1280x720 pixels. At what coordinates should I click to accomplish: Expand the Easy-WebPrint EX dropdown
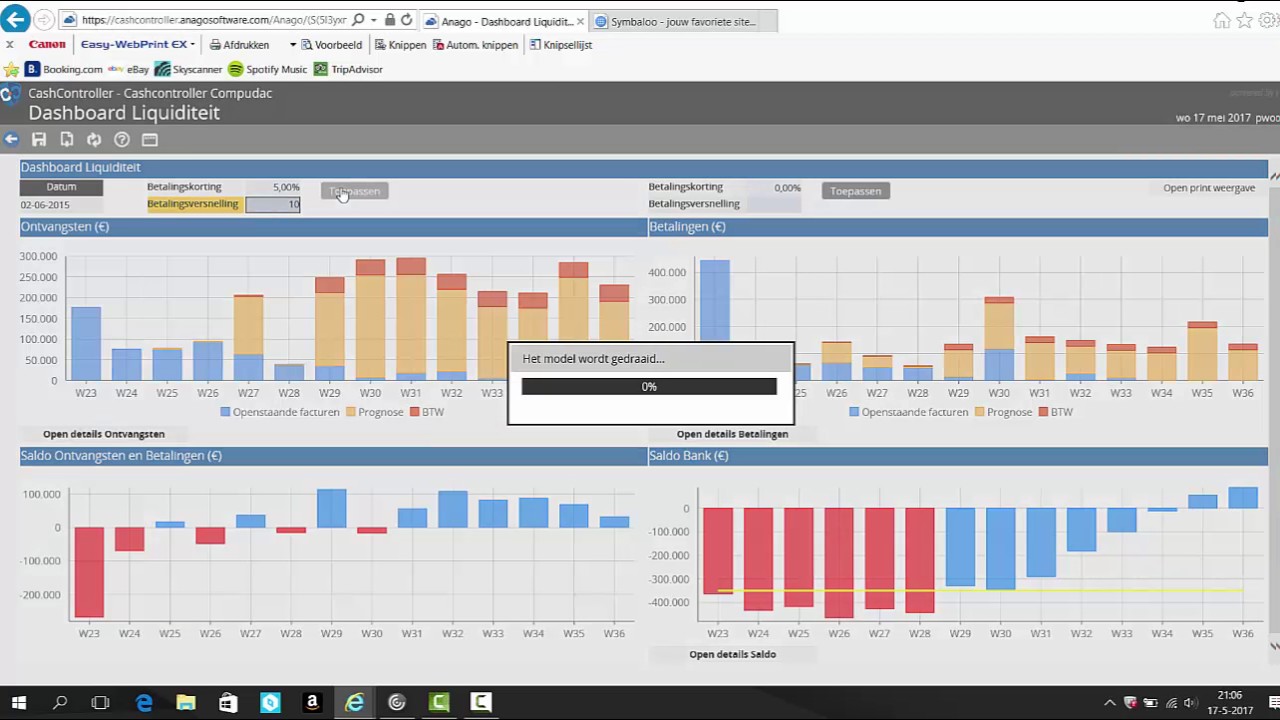pyautogui.click(x=191, y=45)
